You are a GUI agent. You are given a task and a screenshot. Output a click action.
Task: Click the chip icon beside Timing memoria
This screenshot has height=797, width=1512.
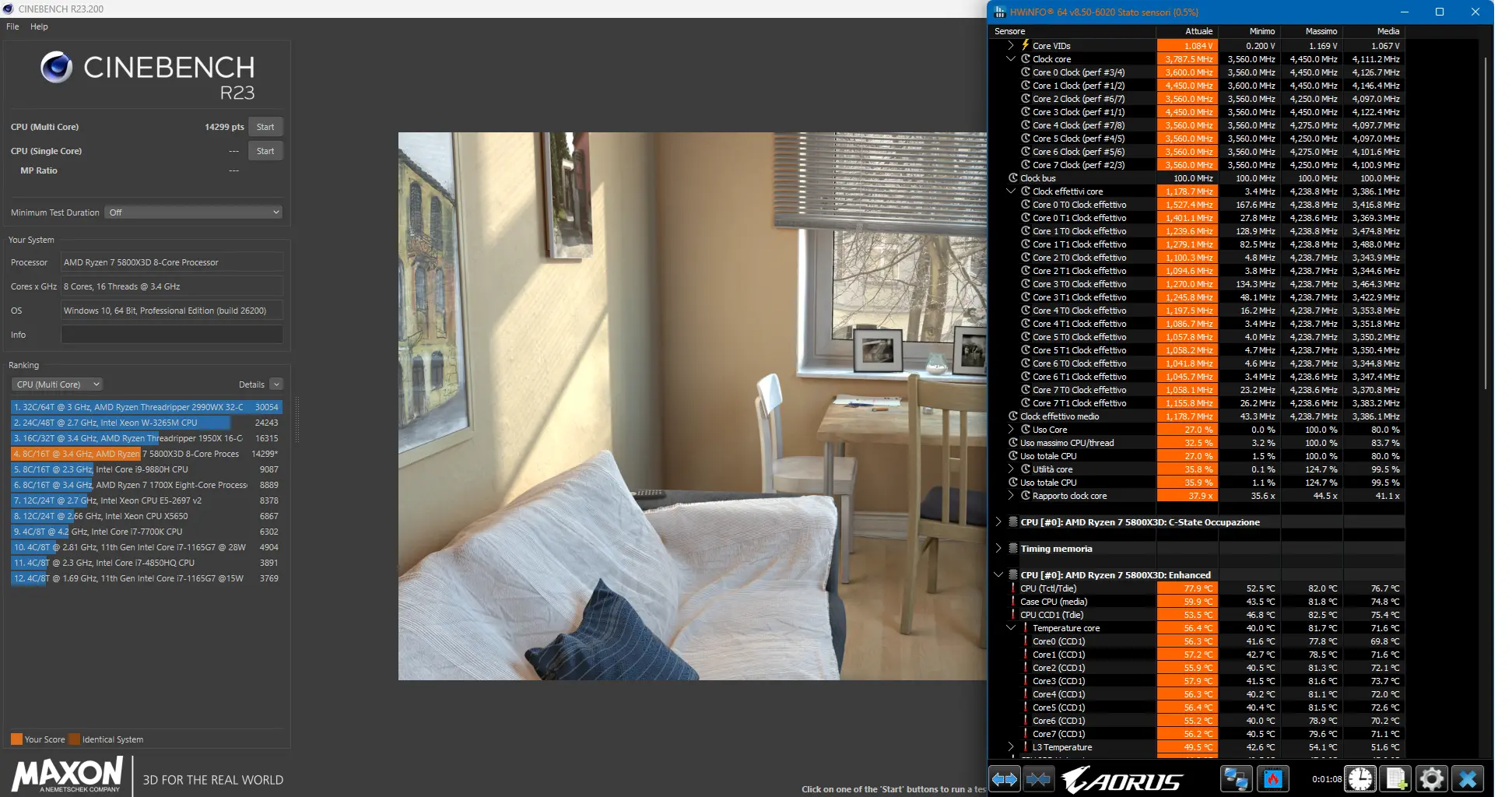coord(1013,548)
